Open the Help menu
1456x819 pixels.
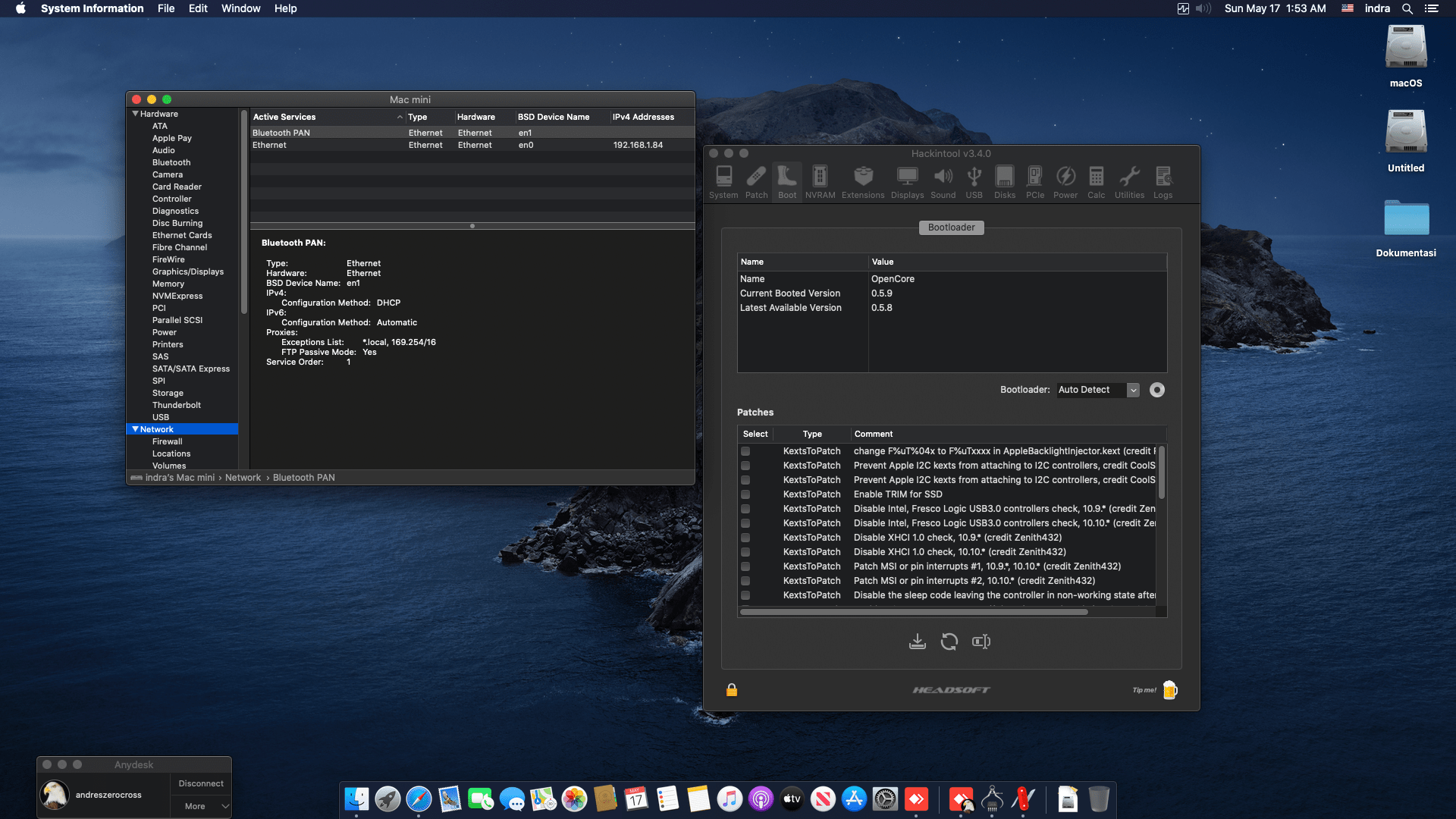(285, 8)
